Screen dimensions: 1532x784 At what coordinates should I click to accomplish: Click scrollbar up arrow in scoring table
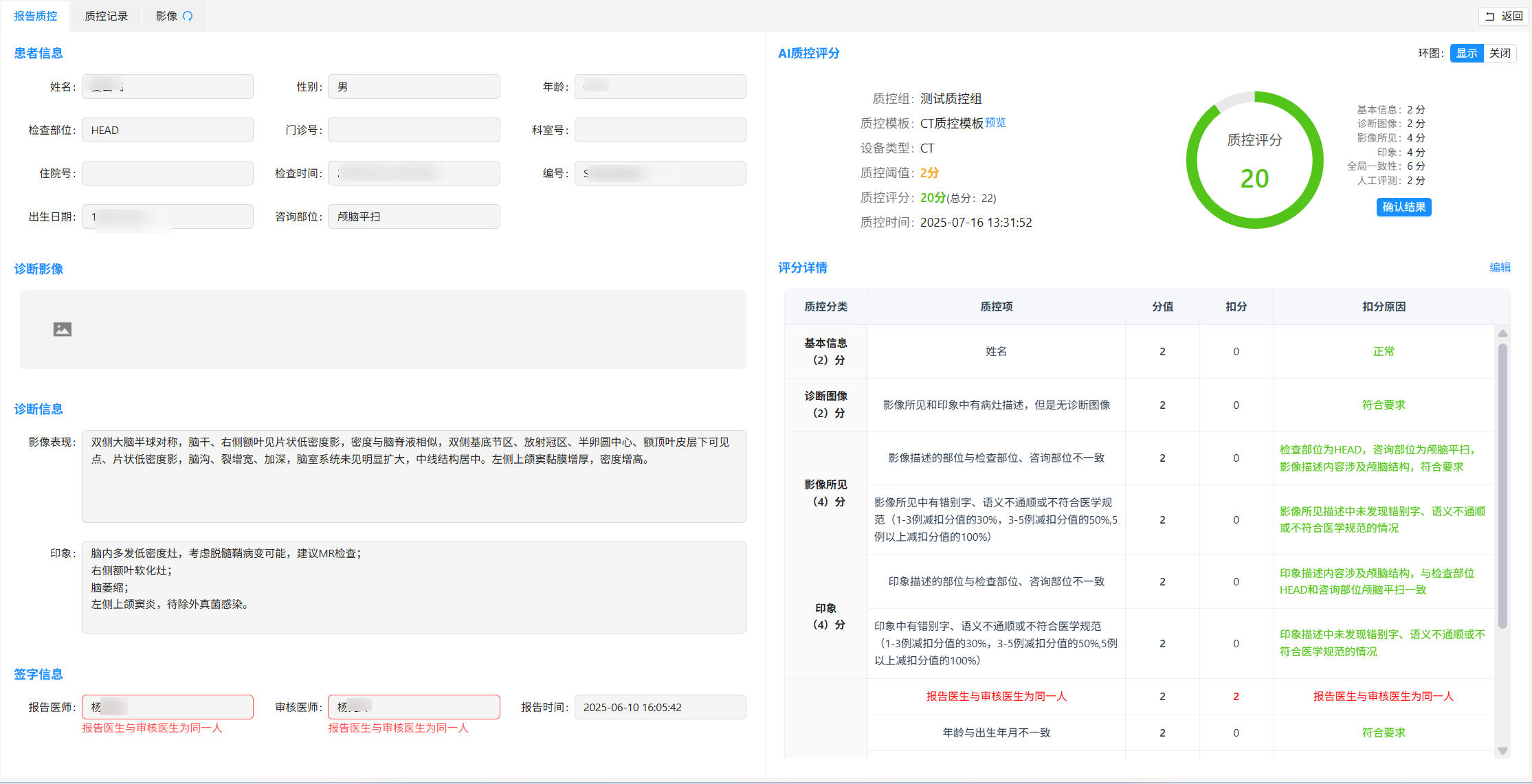tap(1502, 334)
